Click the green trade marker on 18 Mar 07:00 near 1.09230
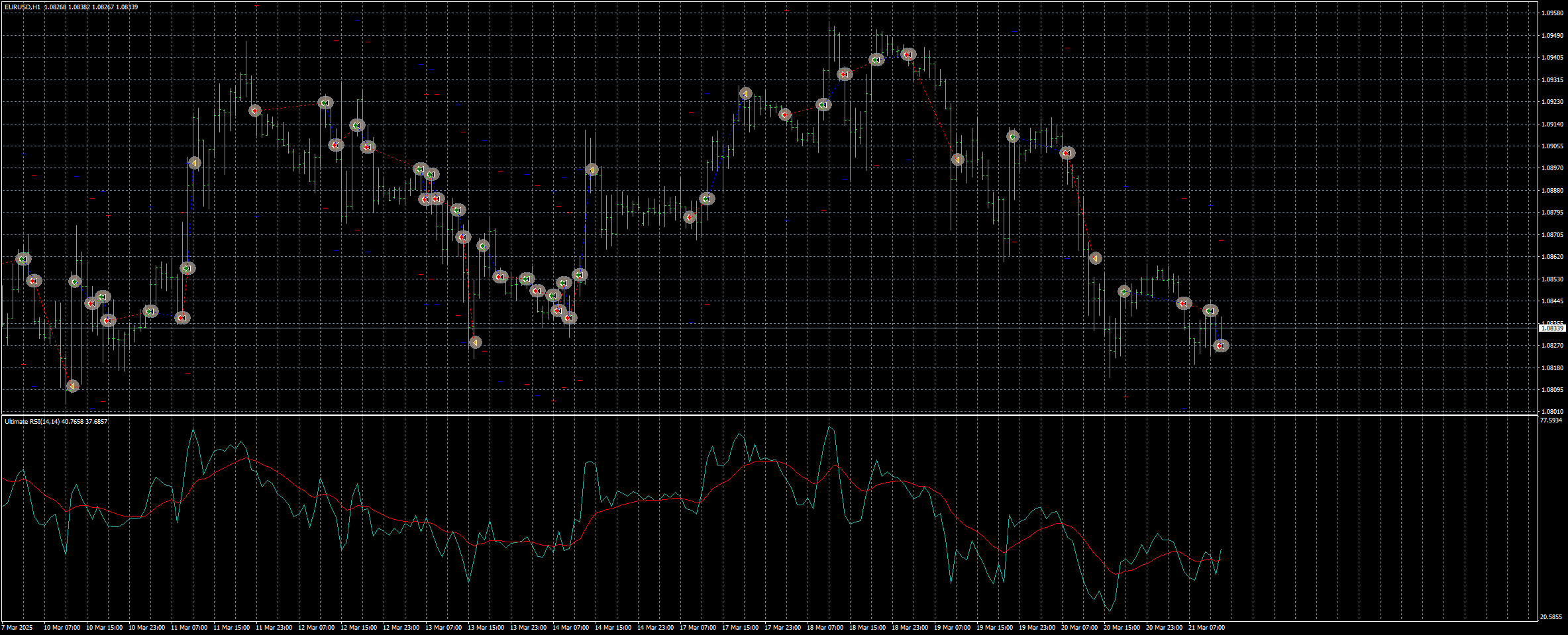Image resolution: width=1568 pixels, height=635 pixels. click(x=823, y=105)
